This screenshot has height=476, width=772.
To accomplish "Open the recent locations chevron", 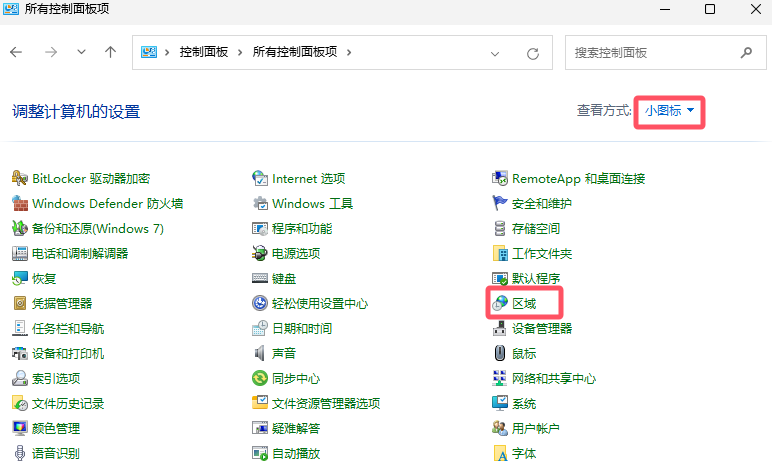I will click(81, 52).
